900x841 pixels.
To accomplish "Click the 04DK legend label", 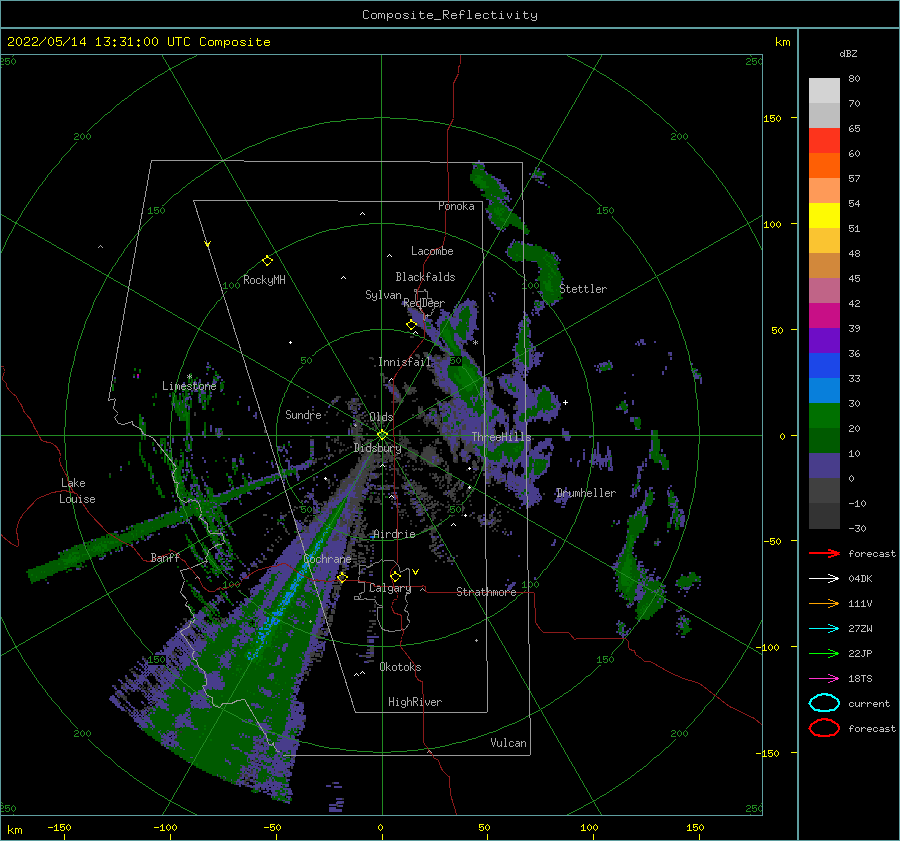I will pos(860,579).
